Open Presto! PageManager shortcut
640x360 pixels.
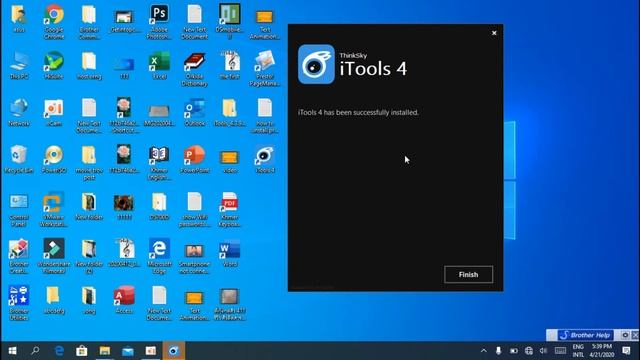pos(264,69)
